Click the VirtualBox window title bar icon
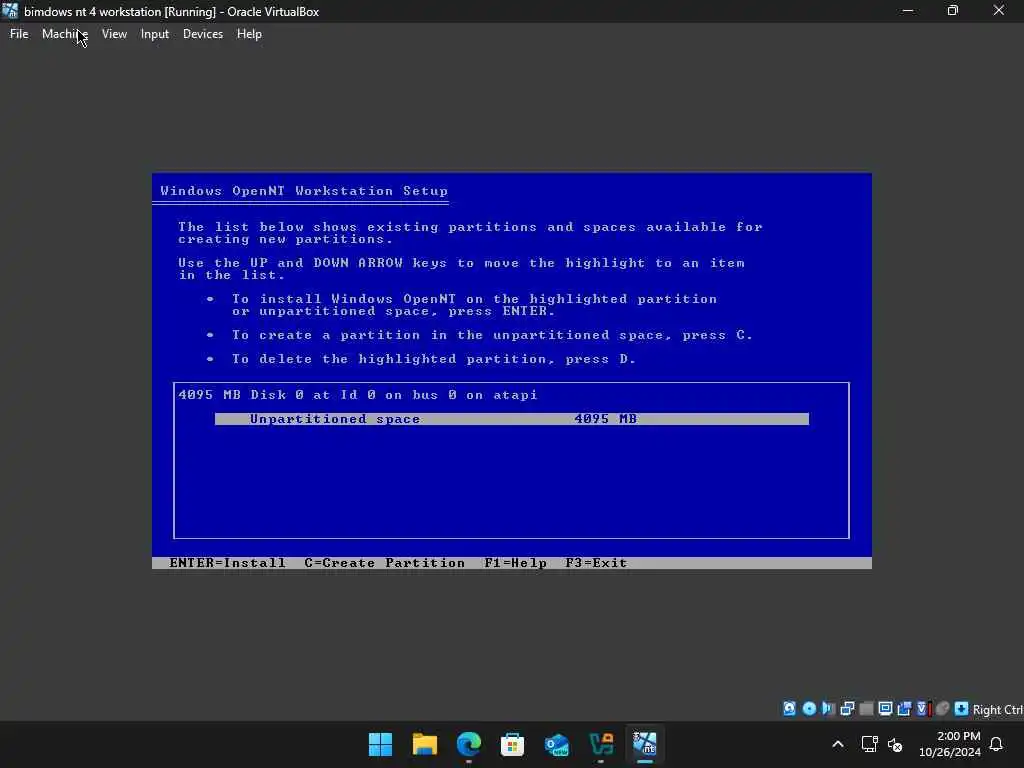 click(x=10, y=10)
